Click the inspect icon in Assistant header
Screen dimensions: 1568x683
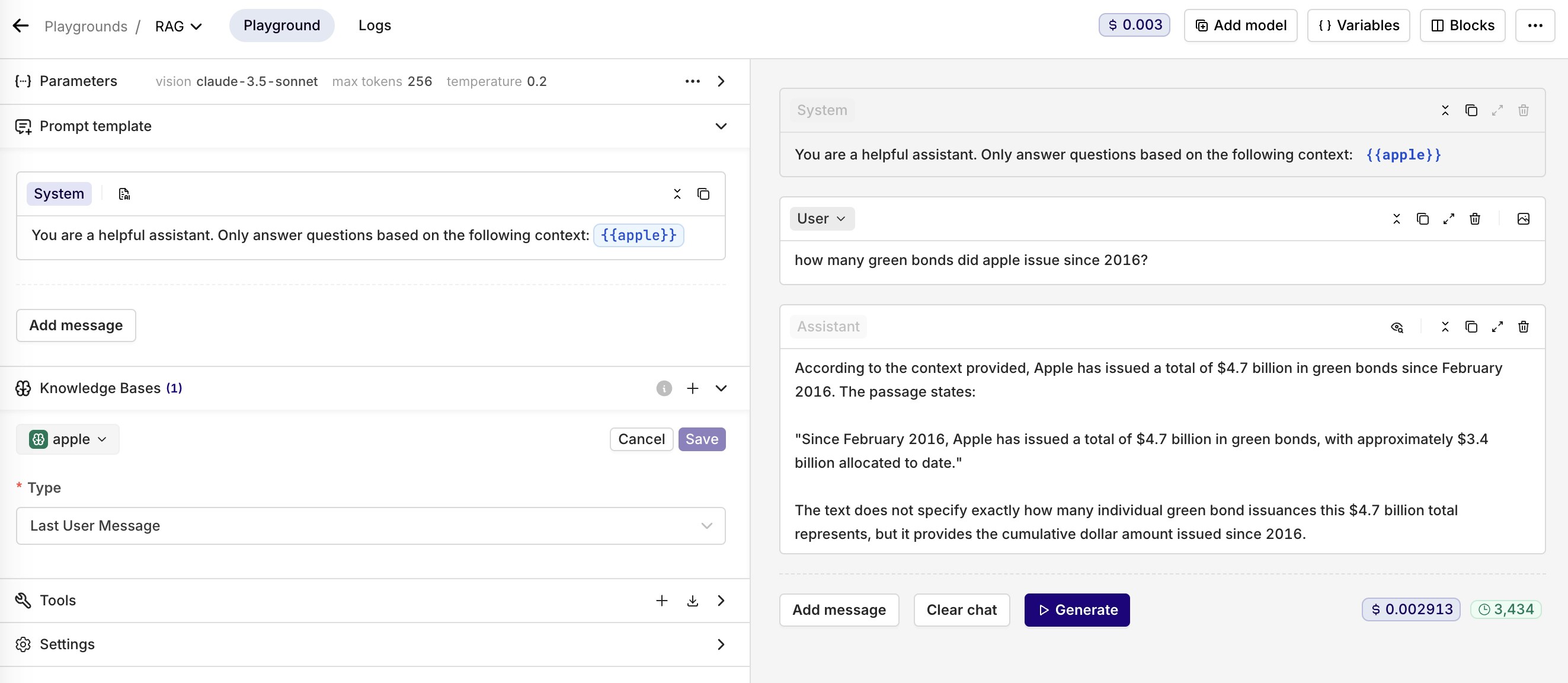pyautogui.click(x=1397, y=327)
